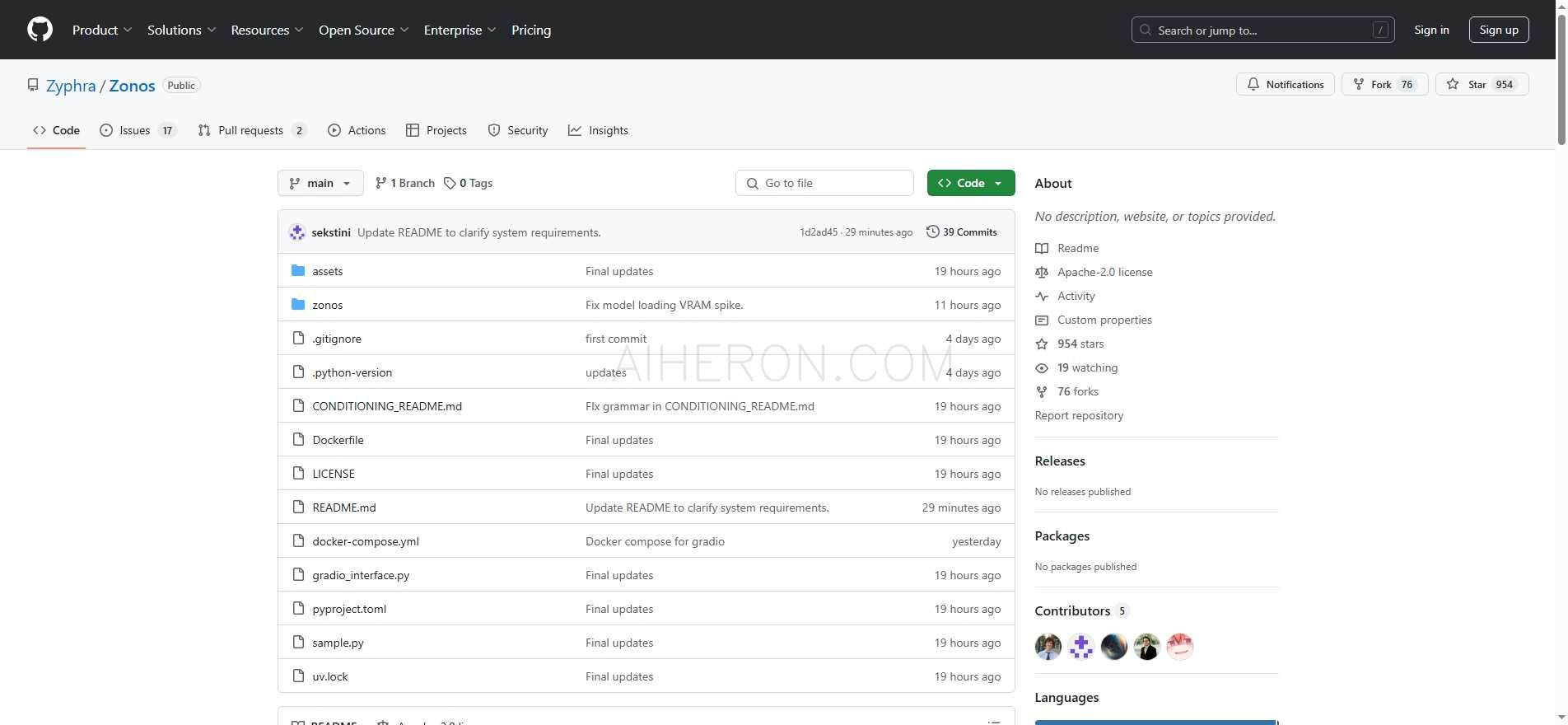1568x725 pixels.
Task: Open commit 'Fix model loading VRAM spike.'
Action: [664, 305]
